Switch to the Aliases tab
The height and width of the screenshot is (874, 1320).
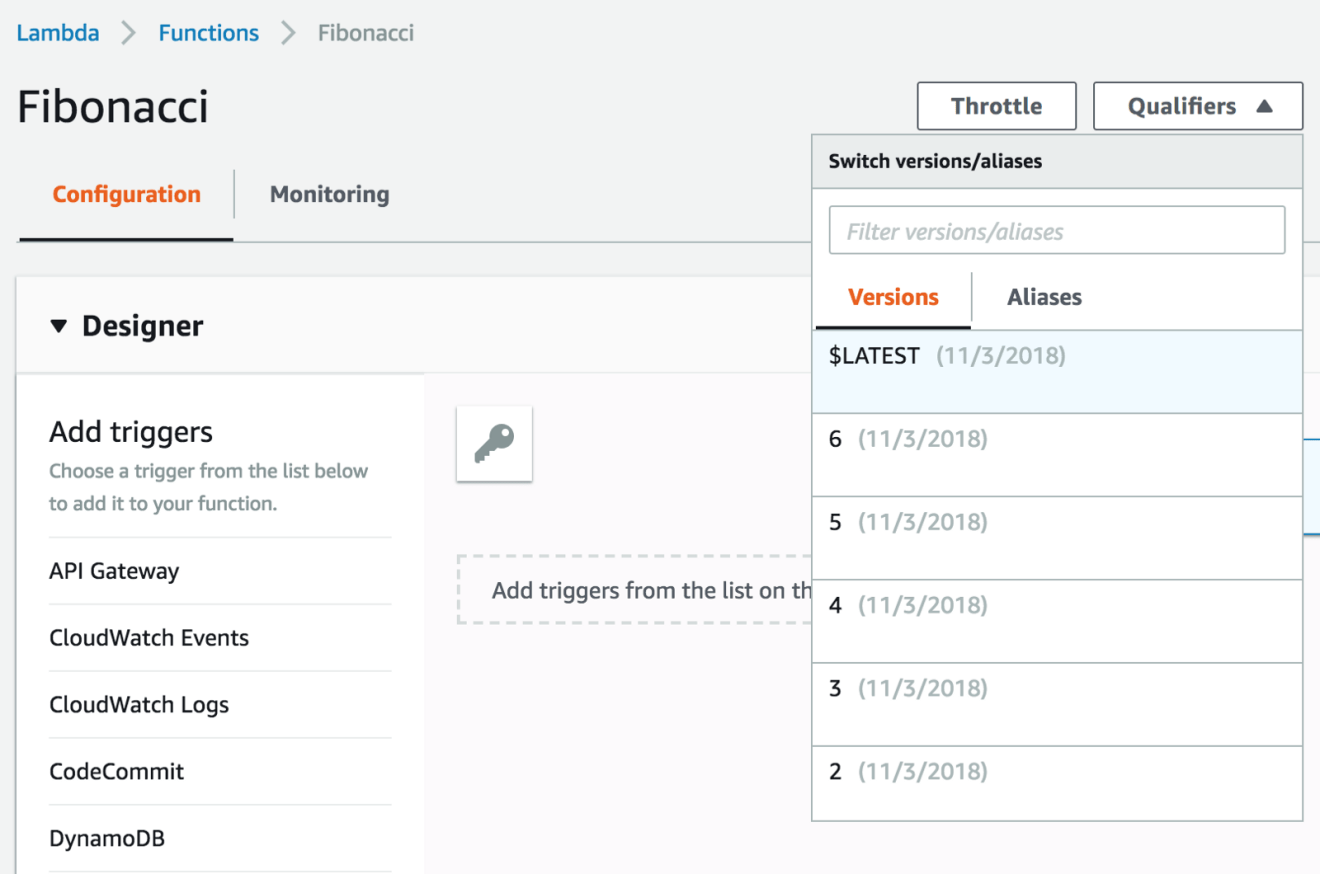[x=1044, y=297]
